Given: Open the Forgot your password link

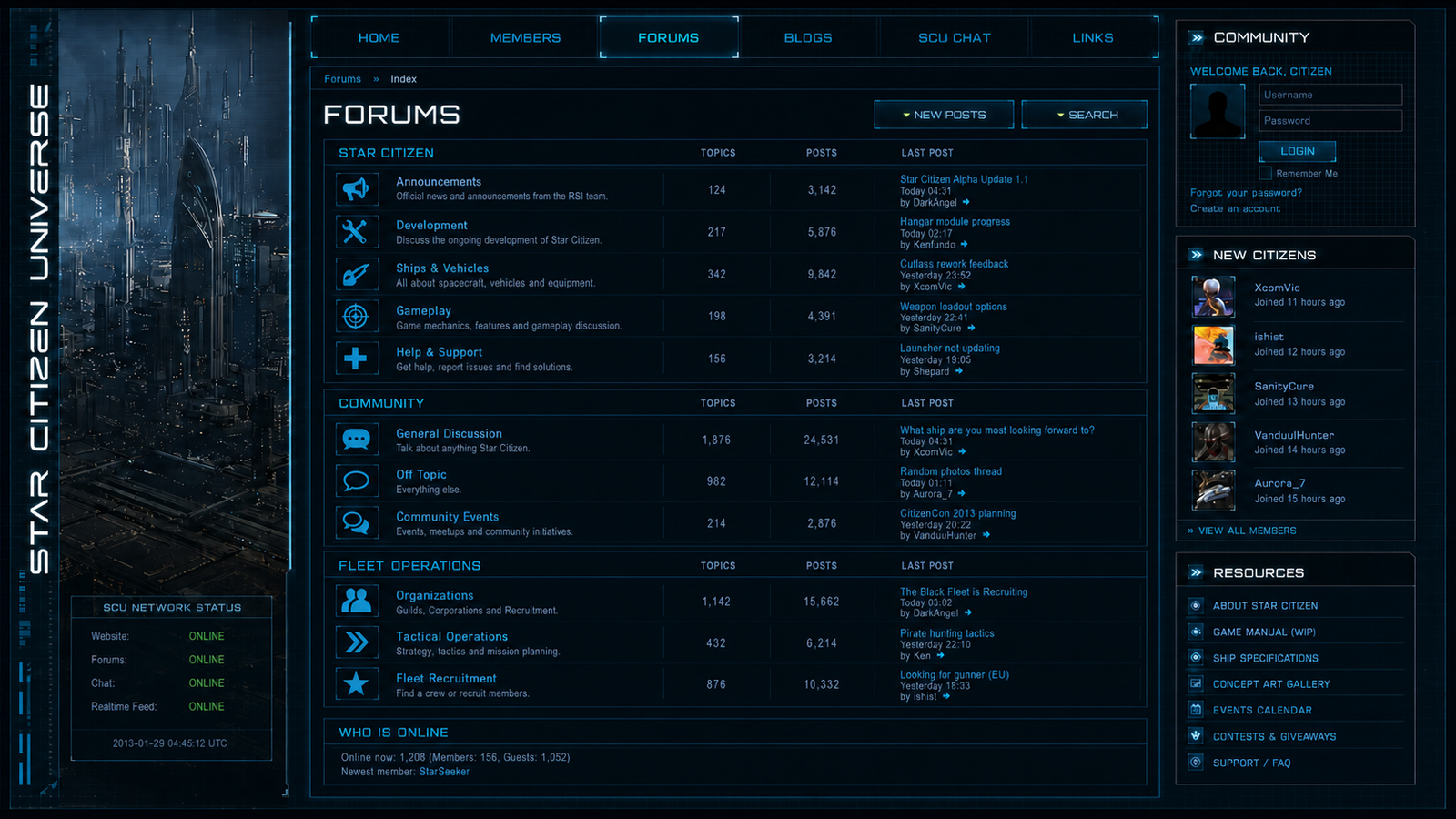Looking at the screenshot, I should [1246, 193].
